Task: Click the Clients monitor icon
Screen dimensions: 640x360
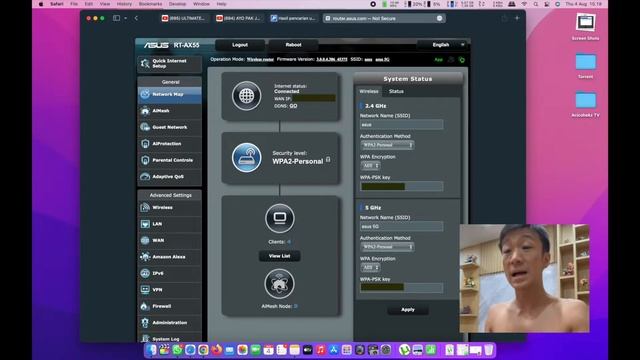Action: pyautogui.click(x=280, y=218)
